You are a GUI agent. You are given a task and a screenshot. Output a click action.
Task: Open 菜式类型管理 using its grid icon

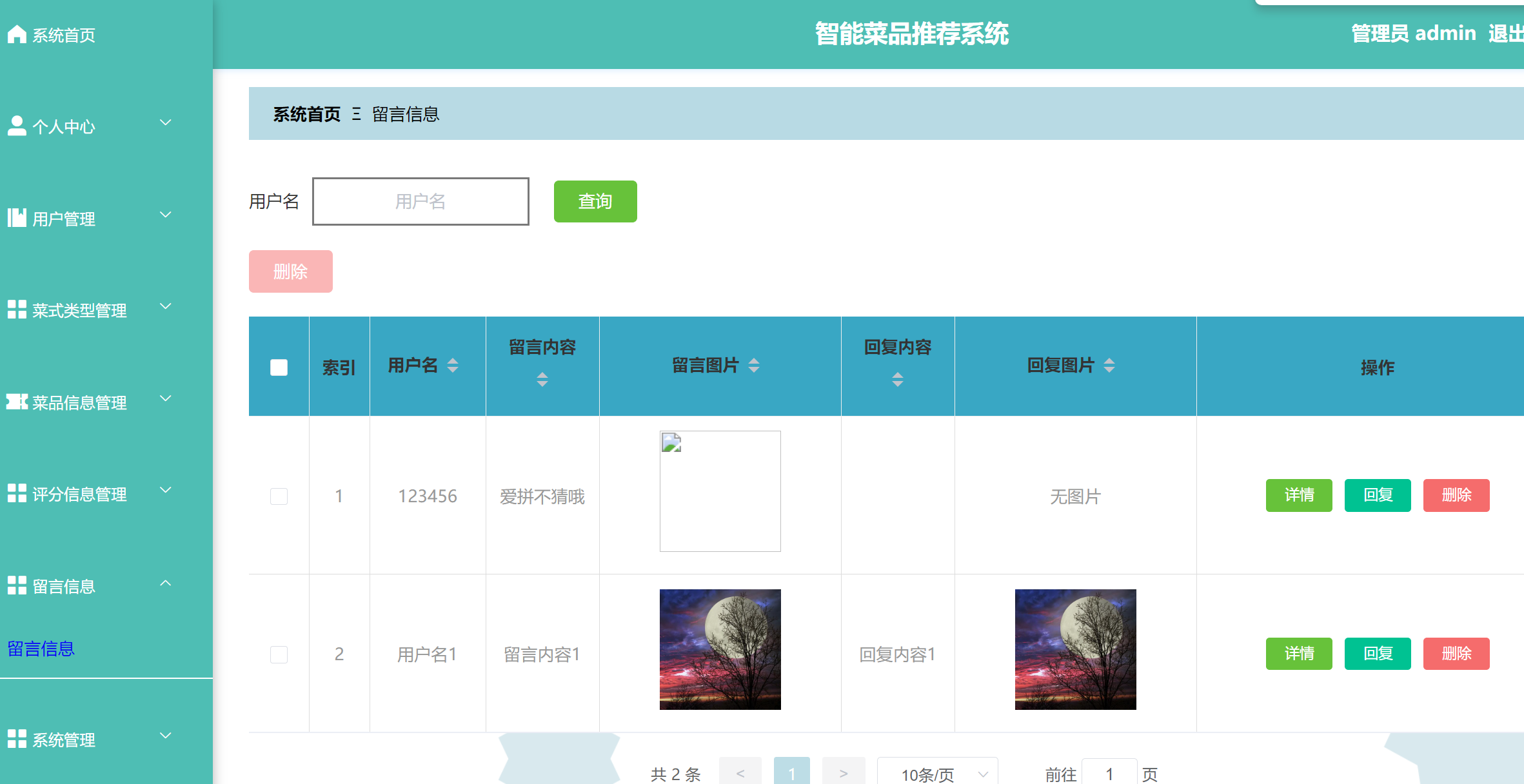pyautogui.click(x=17, y=308)
